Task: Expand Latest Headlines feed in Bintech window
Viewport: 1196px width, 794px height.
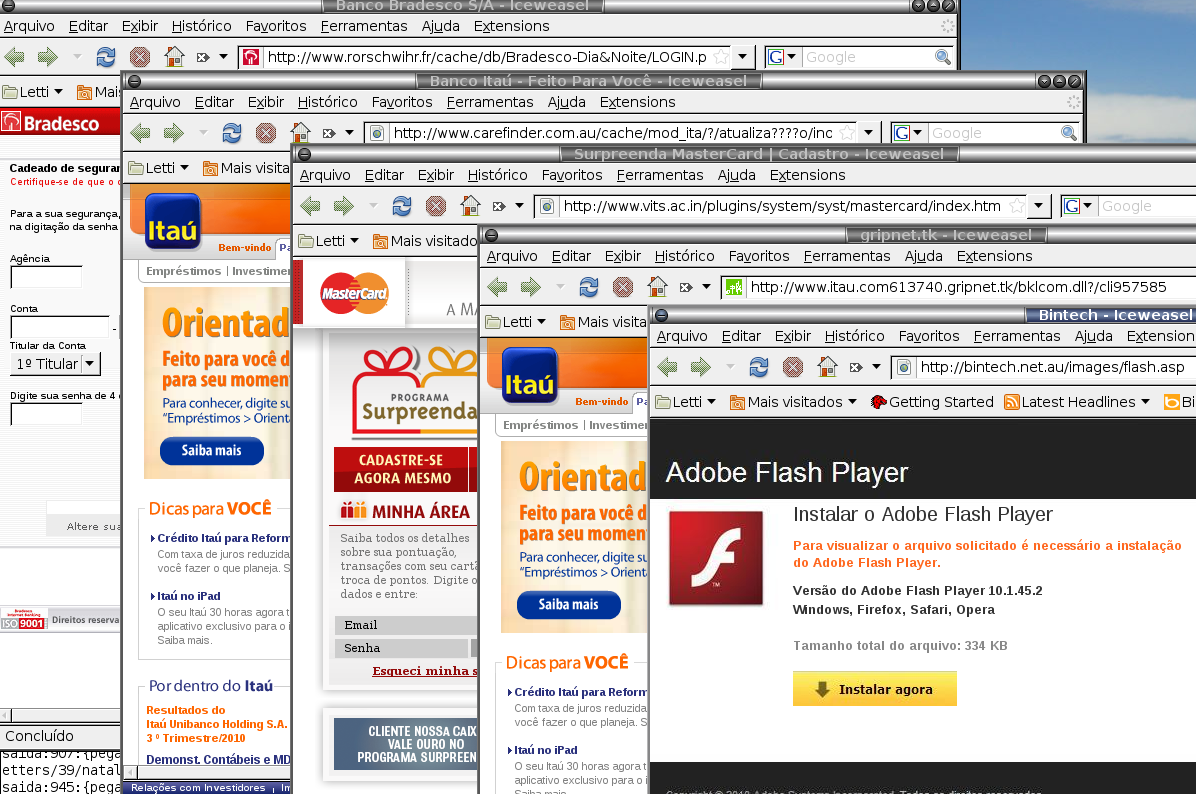Action: coord(1077,402)
